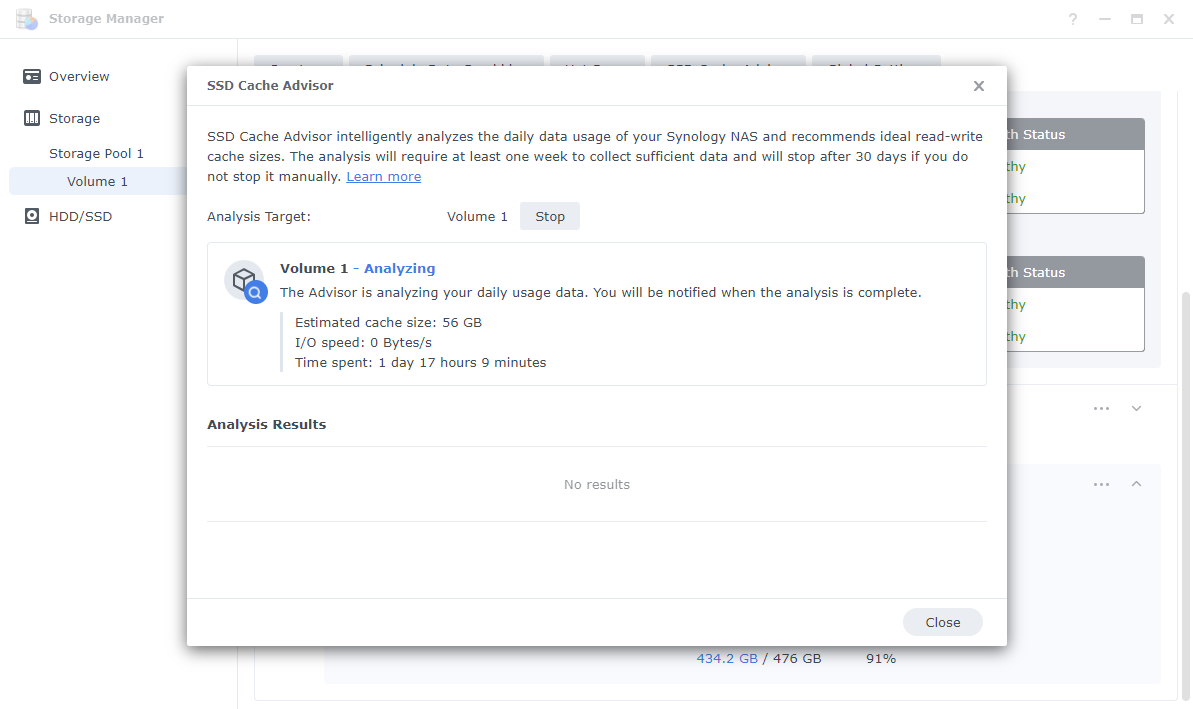This screenshot has width=1193, height=709.
Task: Open the lower three-dots more options menu
Action: point(1101,485)
